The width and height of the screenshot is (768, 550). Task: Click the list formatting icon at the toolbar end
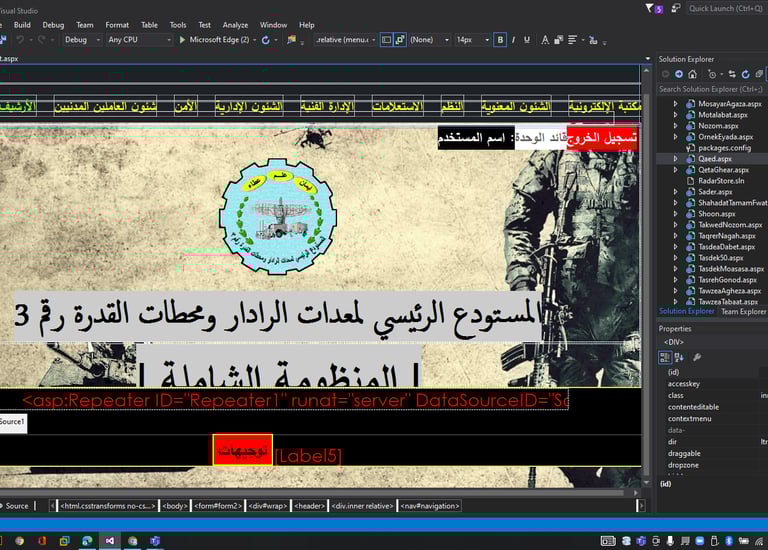593,40
